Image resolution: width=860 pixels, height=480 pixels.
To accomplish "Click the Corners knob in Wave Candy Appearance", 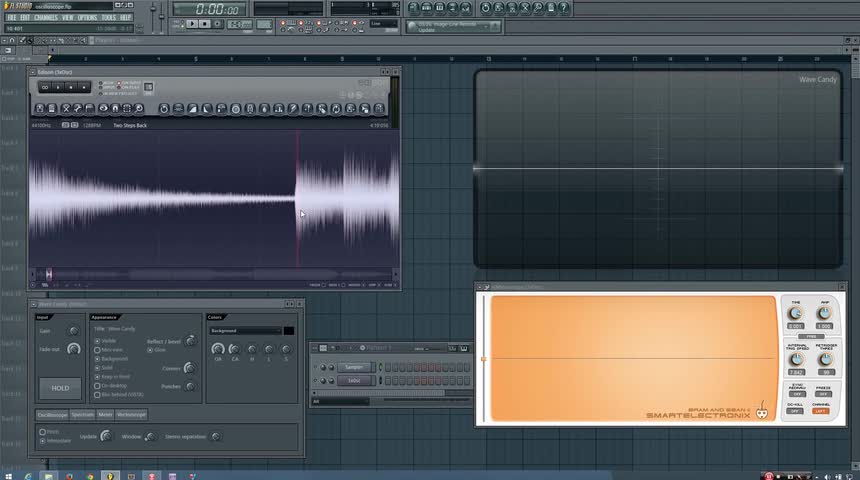I will point(188,368).
